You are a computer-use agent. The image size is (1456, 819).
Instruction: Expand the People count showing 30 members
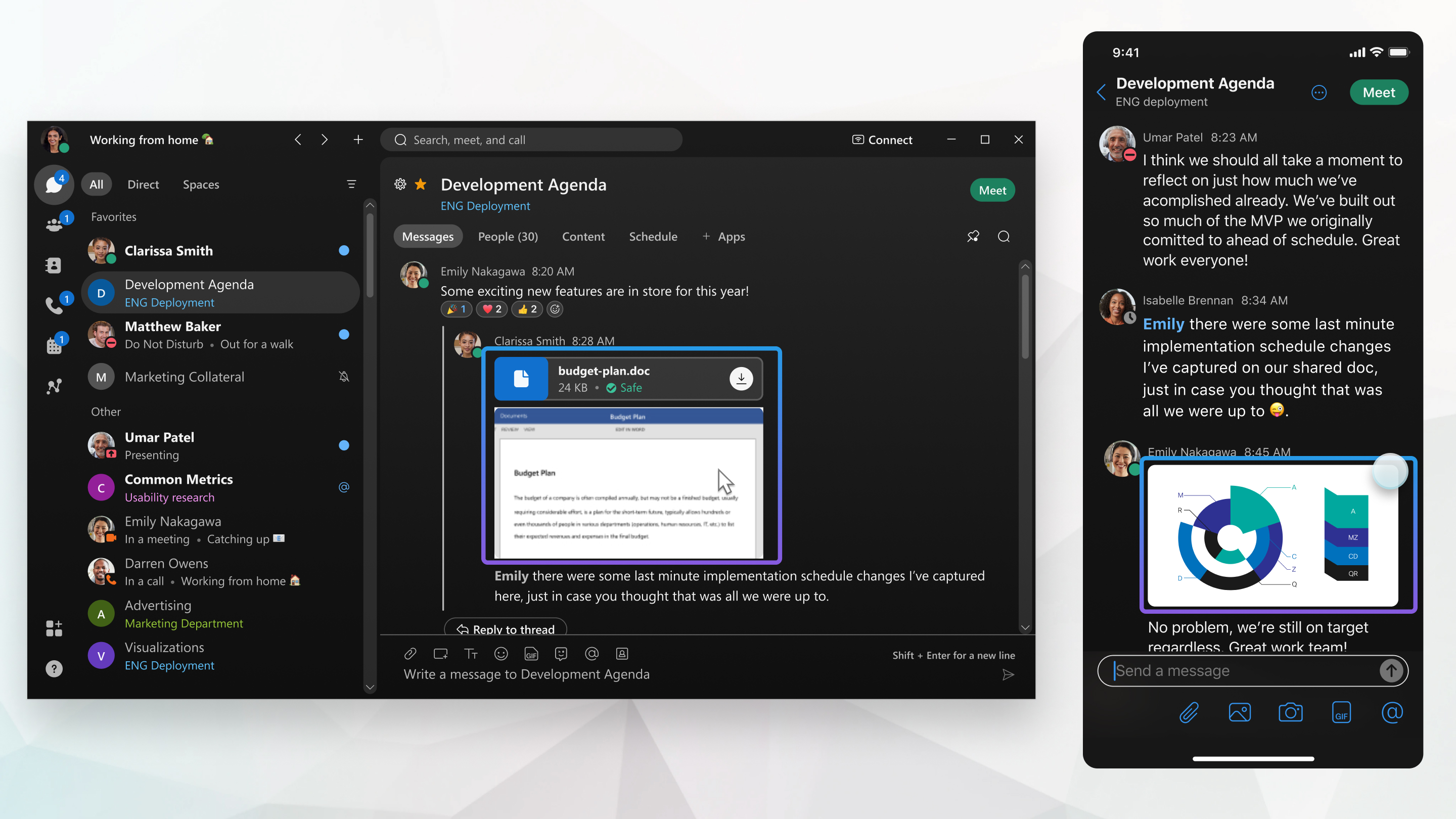pyautogui.click(x=507, y=236)
